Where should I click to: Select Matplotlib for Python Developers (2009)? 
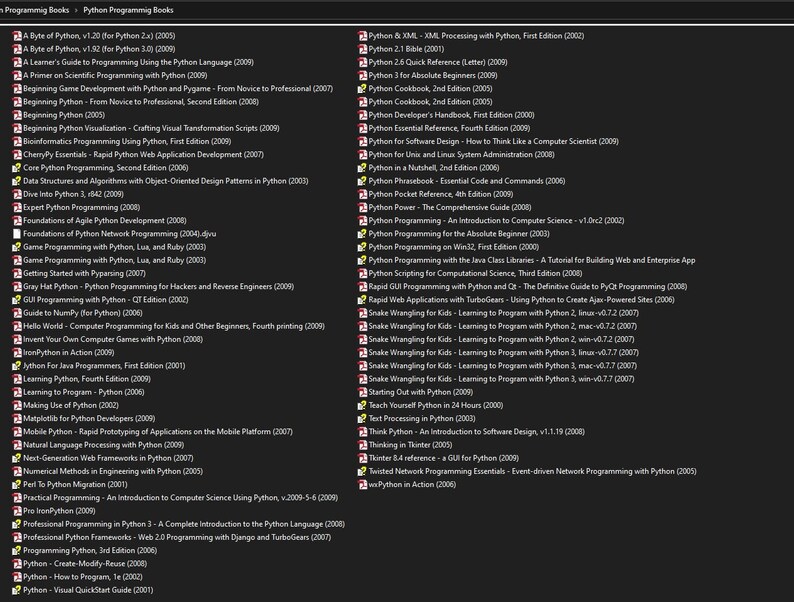tap(89, 418)
